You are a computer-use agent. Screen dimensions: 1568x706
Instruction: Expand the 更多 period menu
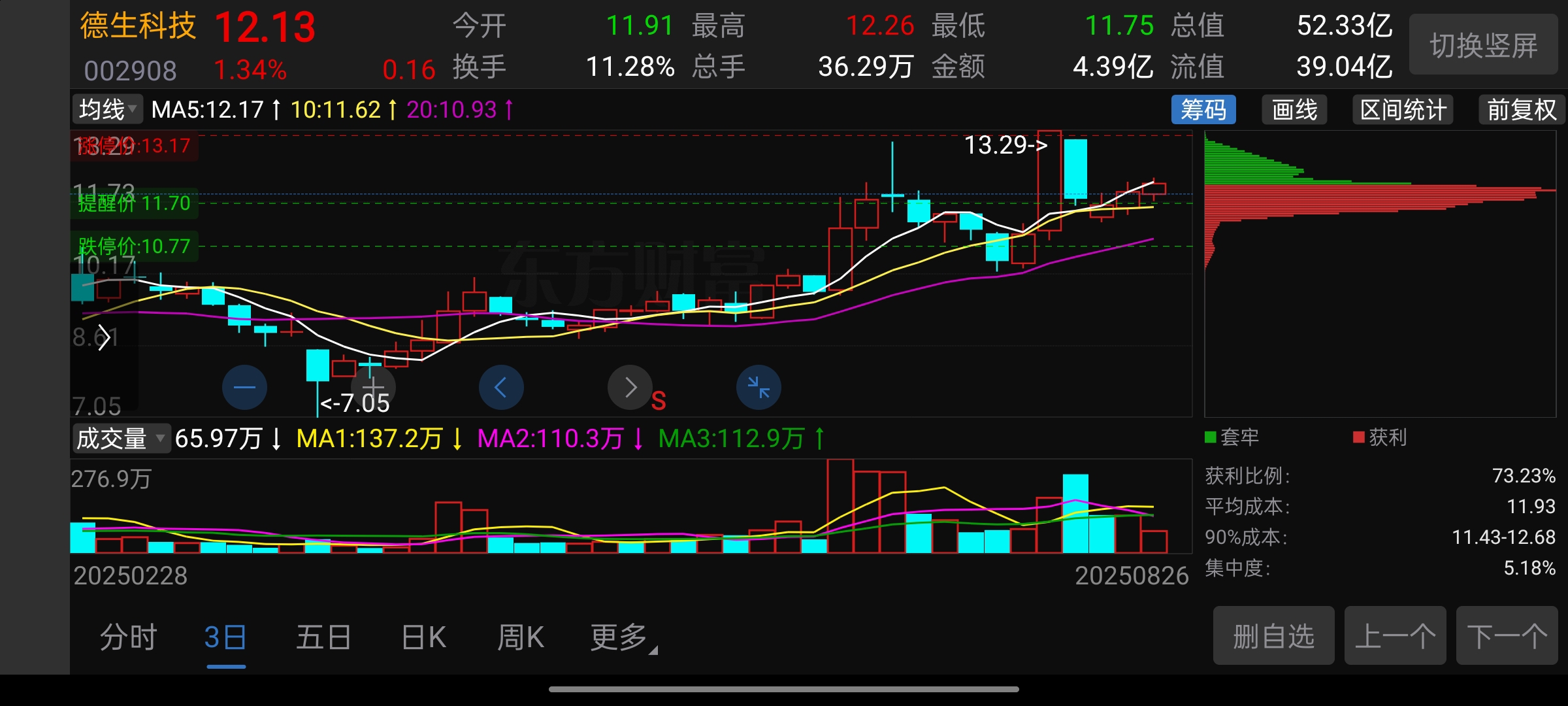point(623,637)
